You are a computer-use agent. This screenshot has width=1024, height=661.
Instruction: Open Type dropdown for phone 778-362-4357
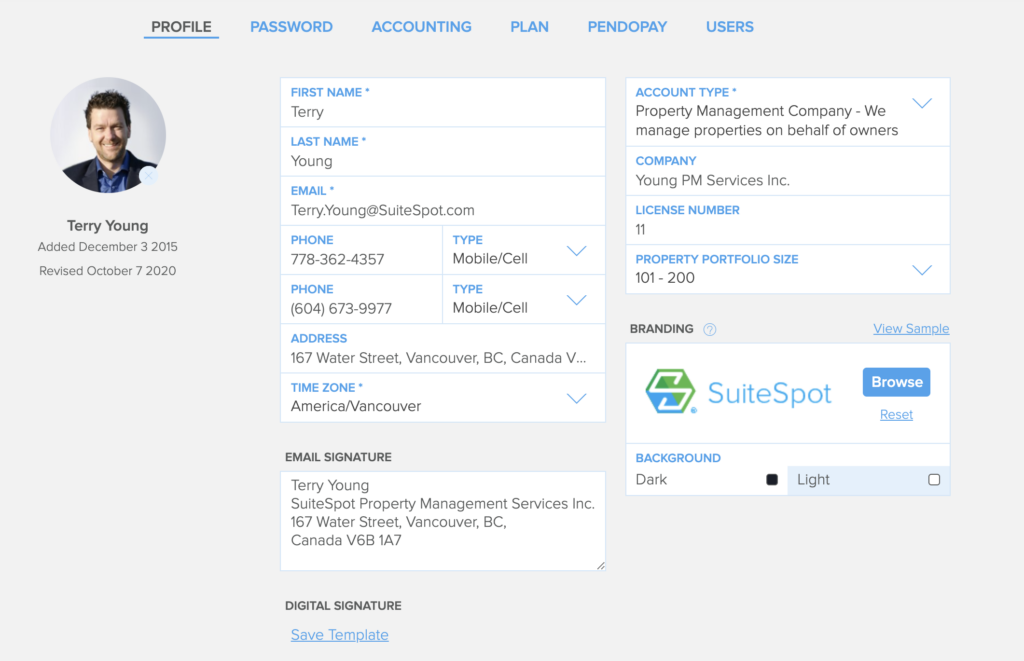click(524, 250)
